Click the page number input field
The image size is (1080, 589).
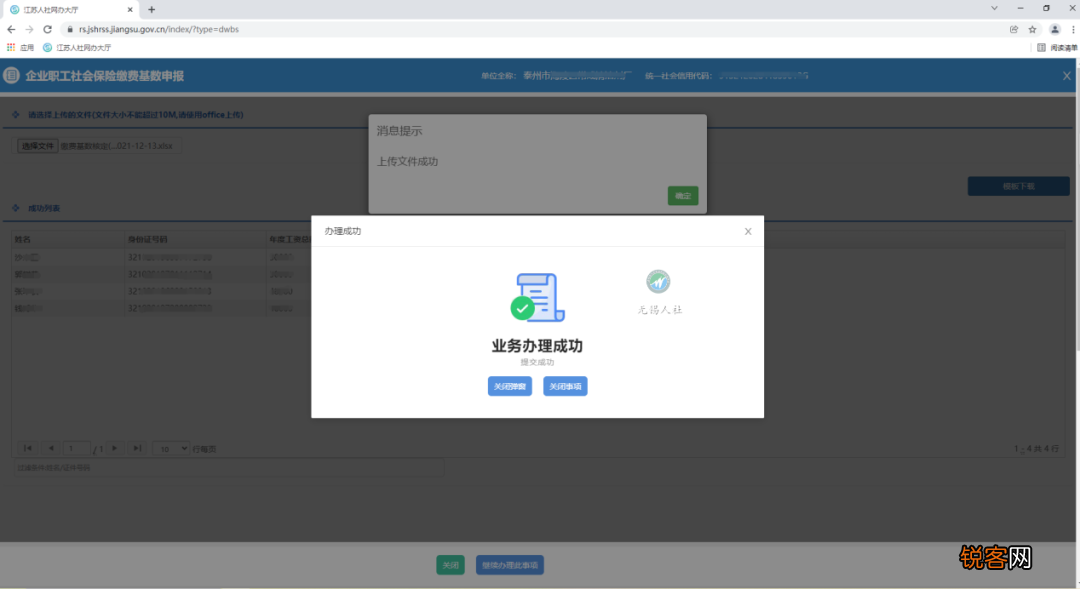(78, 449)
